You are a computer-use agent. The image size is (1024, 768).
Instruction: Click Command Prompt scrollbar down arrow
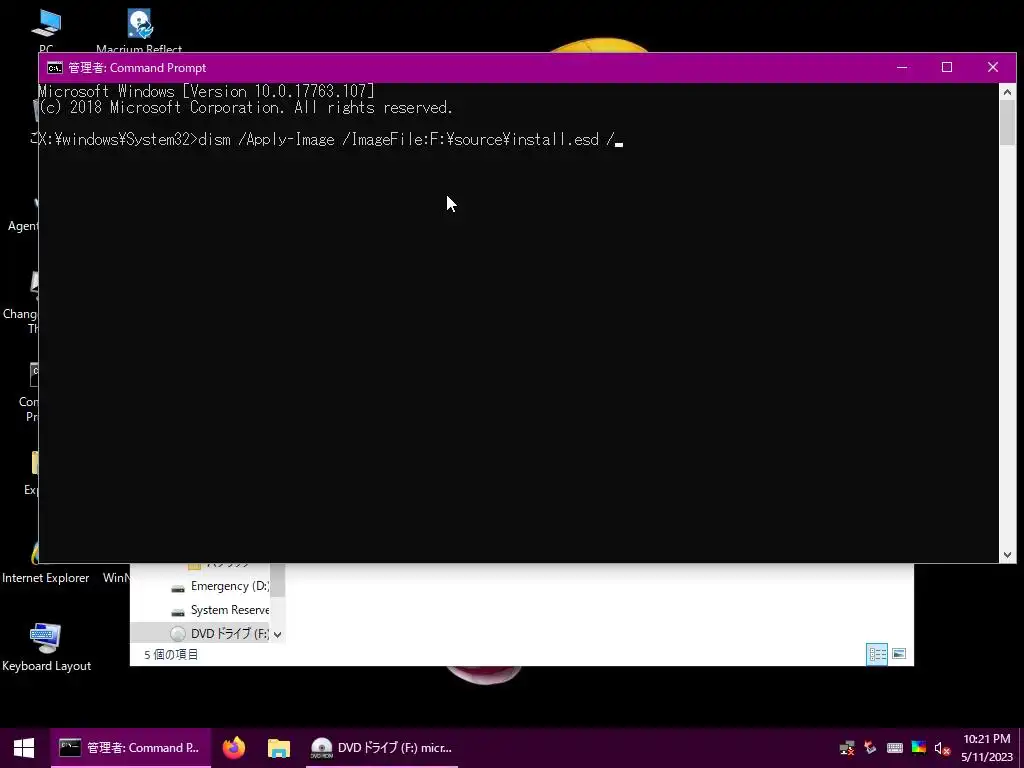[1007, 554]
